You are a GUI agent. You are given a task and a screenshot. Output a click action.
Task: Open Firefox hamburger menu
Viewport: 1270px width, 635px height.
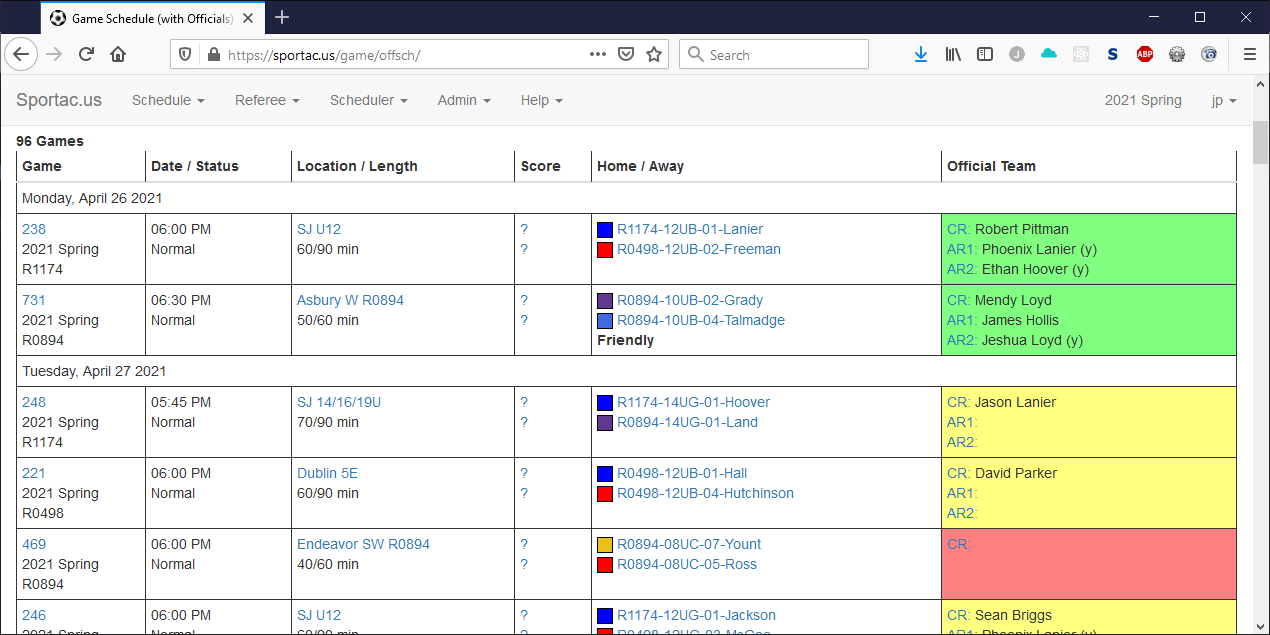(x=1250, y=55)
